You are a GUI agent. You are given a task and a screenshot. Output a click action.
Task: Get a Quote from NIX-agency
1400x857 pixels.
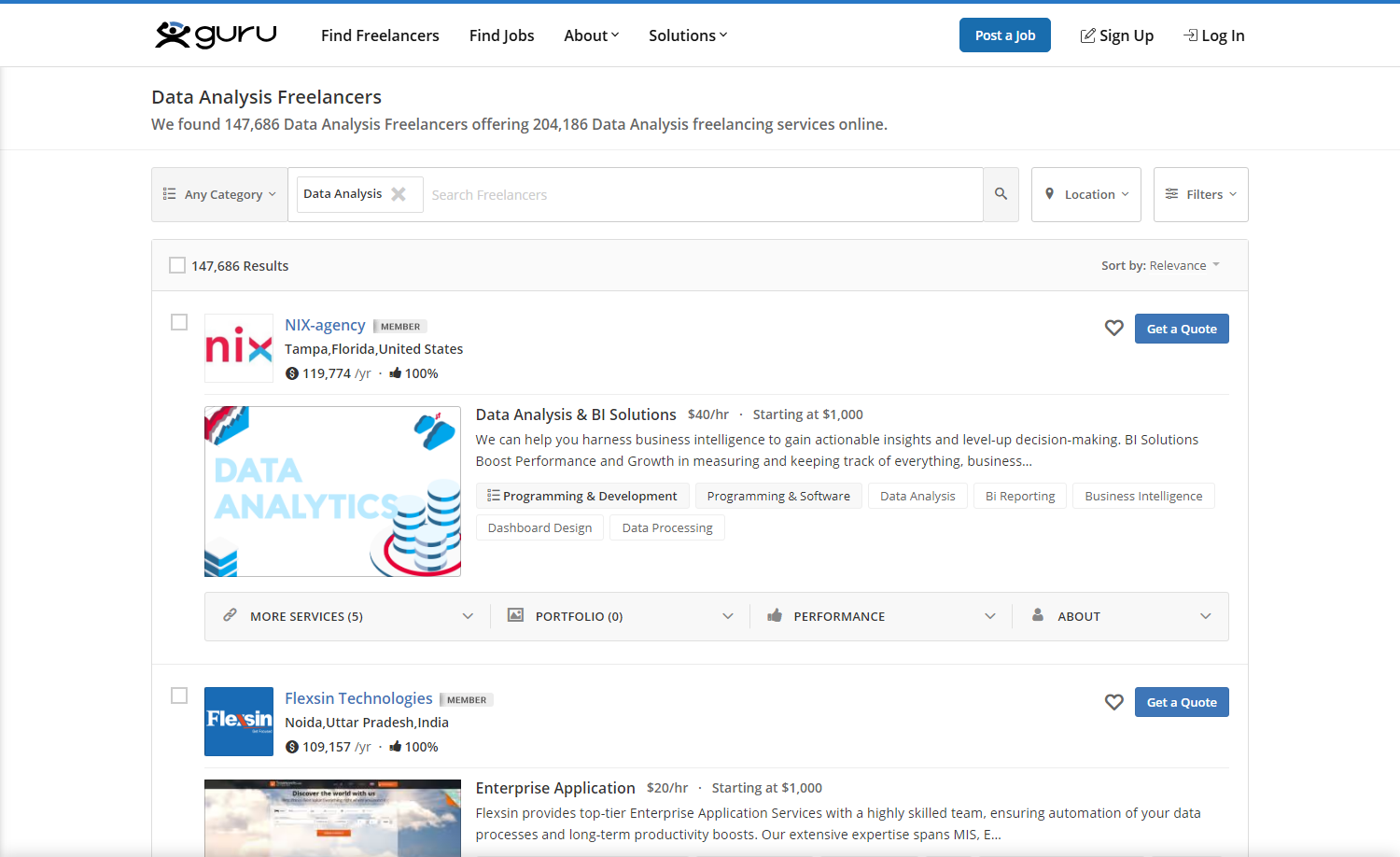1182,329
